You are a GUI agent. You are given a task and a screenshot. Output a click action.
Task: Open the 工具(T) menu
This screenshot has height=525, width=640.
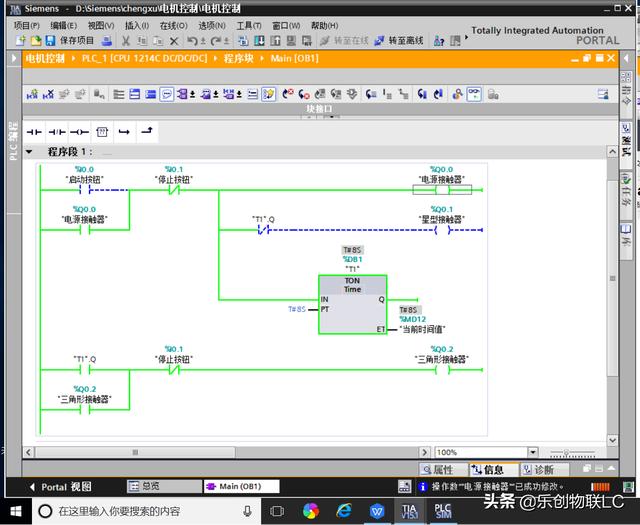[249, 26]
